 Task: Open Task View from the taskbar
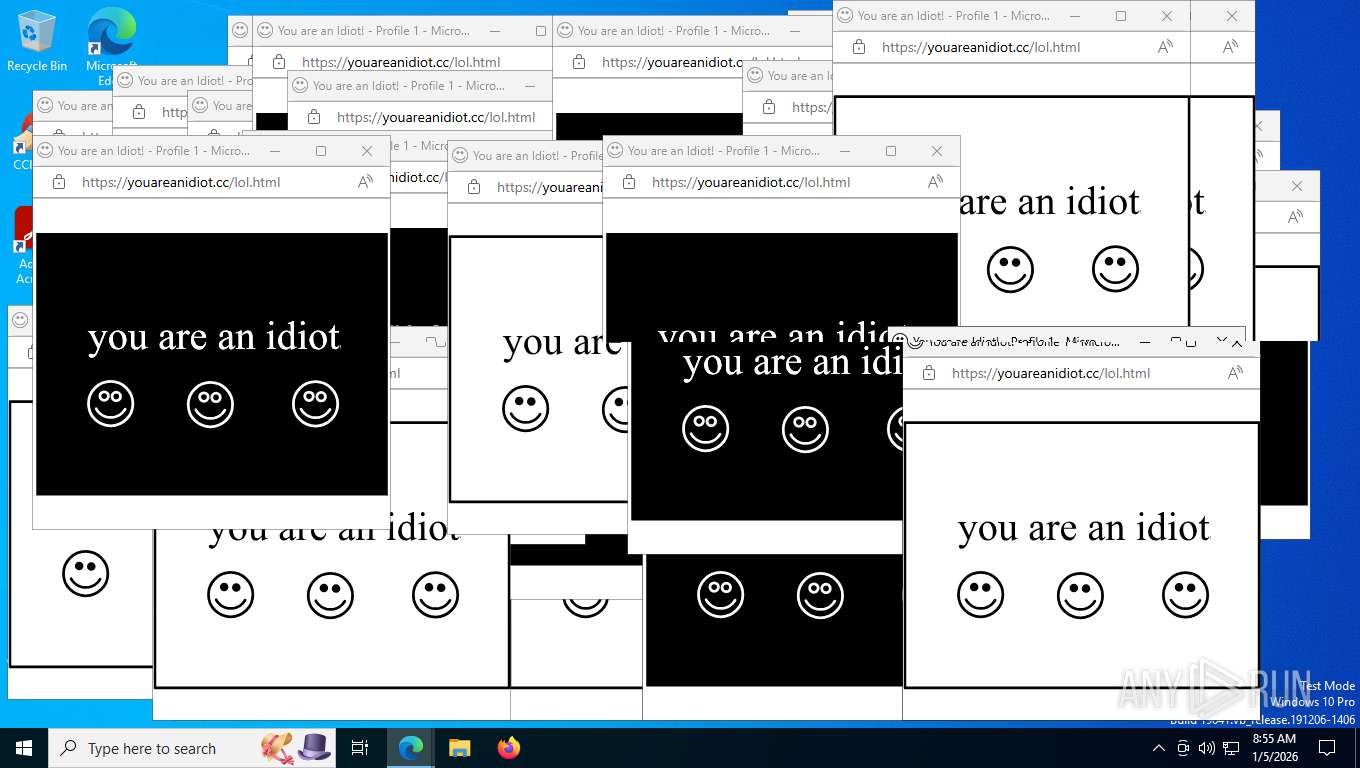click(x=360, y=748)
